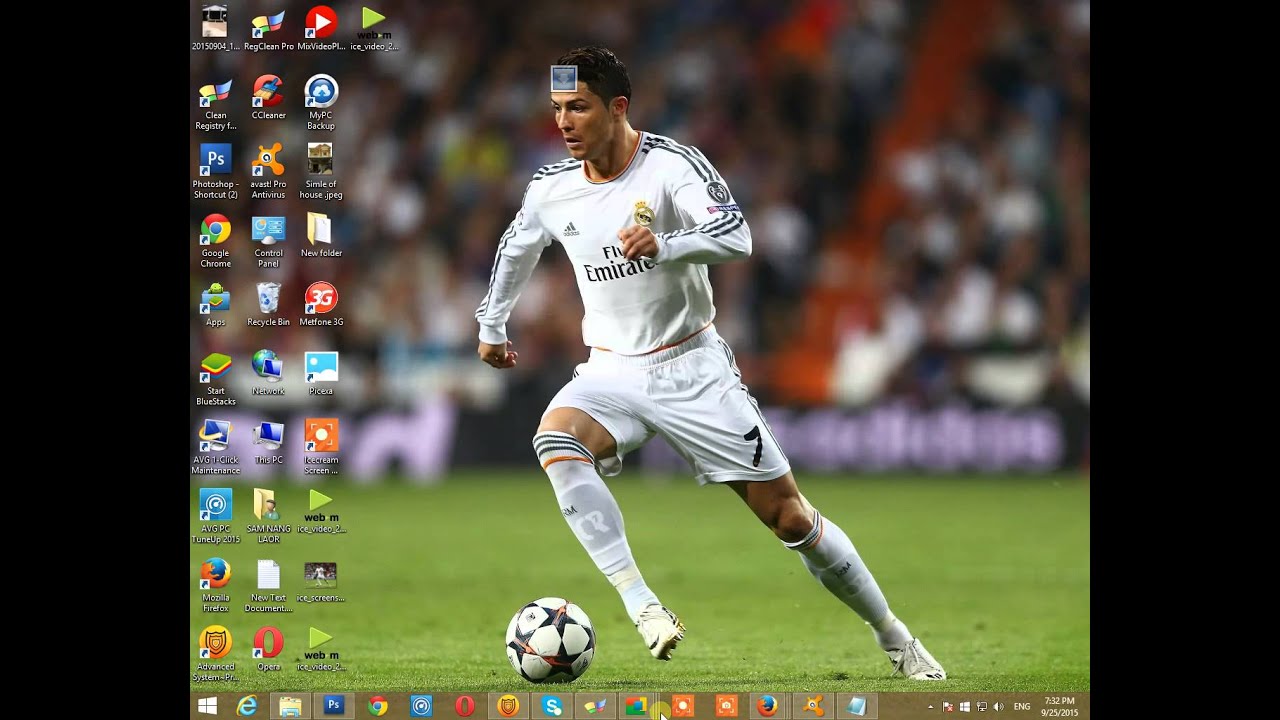Switch the ENG input language indicator
This screenshot has width=1280, height=720.
click(1022, 707)
